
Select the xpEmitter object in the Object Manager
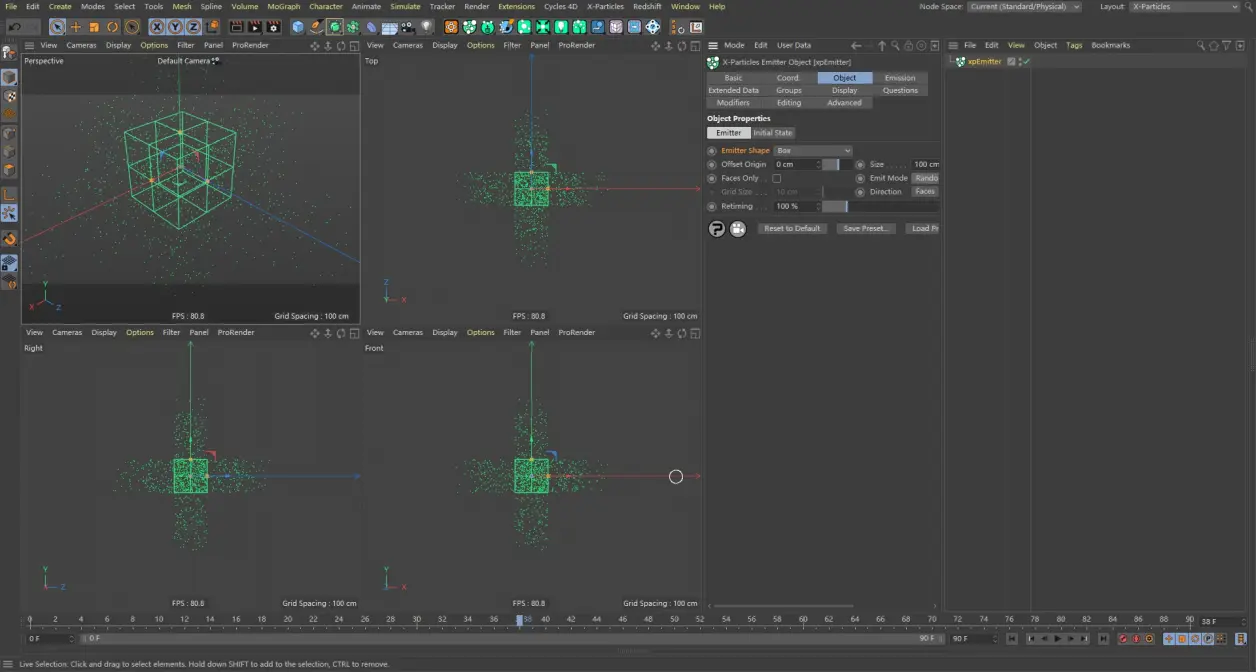984,61
